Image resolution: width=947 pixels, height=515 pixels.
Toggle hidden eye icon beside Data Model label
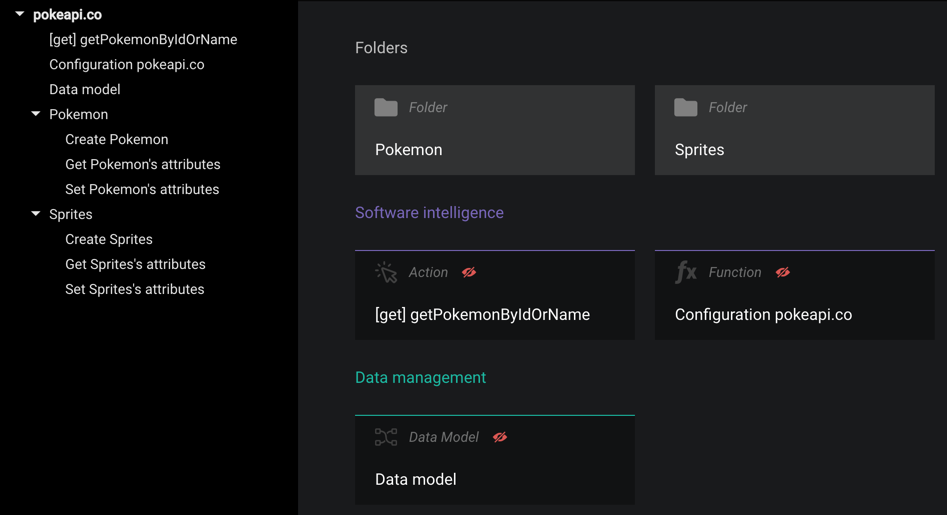tap(500, 437)
